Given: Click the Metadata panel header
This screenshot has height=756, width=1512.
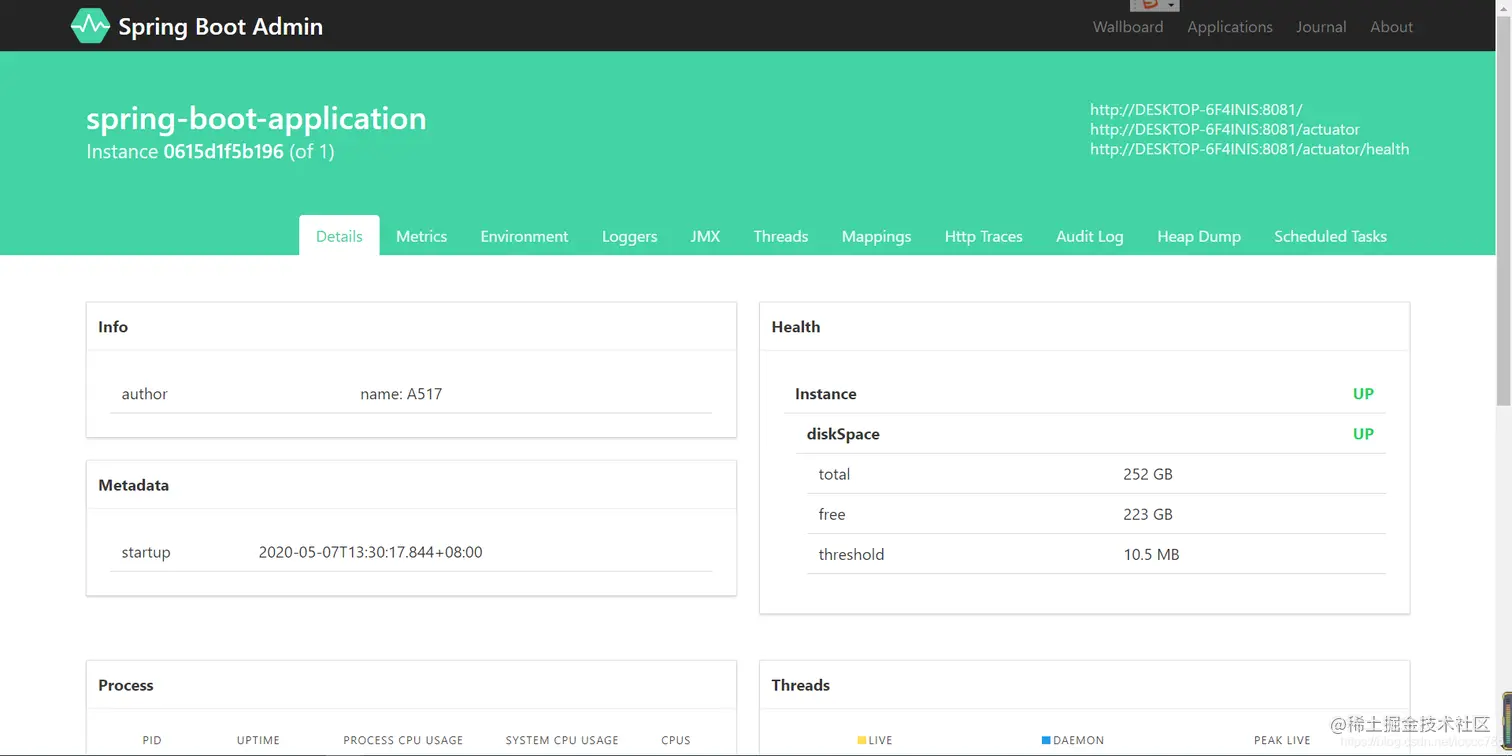Looking at the screenshot, I should (411, 485).
